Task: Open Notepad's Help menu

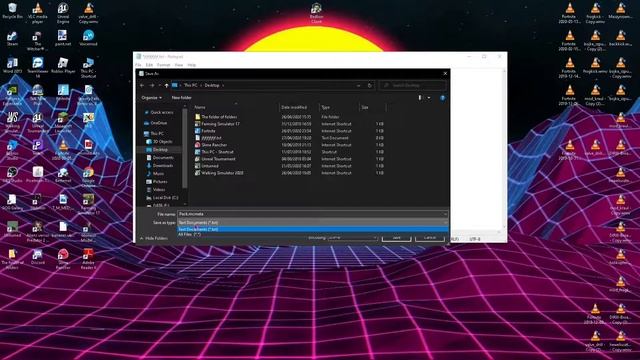Action: coord(191,65)
